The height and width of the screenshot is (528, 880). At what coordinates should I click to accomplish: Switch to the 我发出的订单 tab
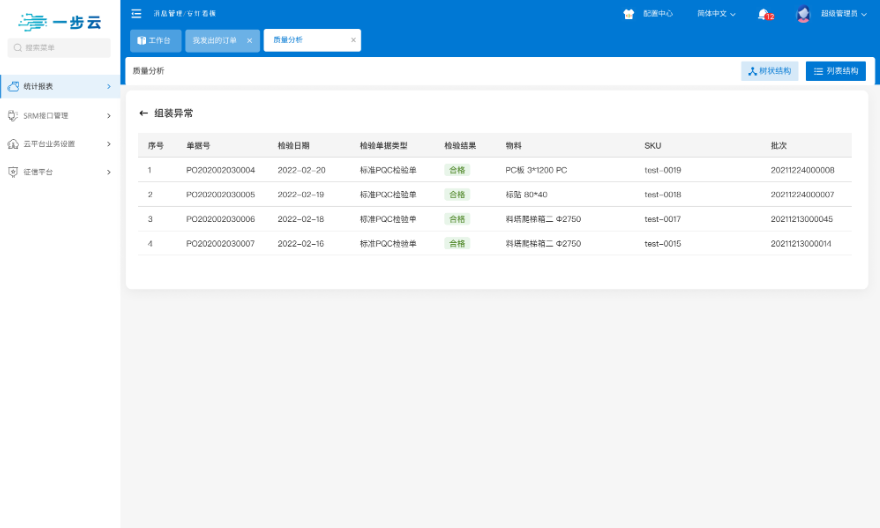pyautogui.click(x=214, y=40)
